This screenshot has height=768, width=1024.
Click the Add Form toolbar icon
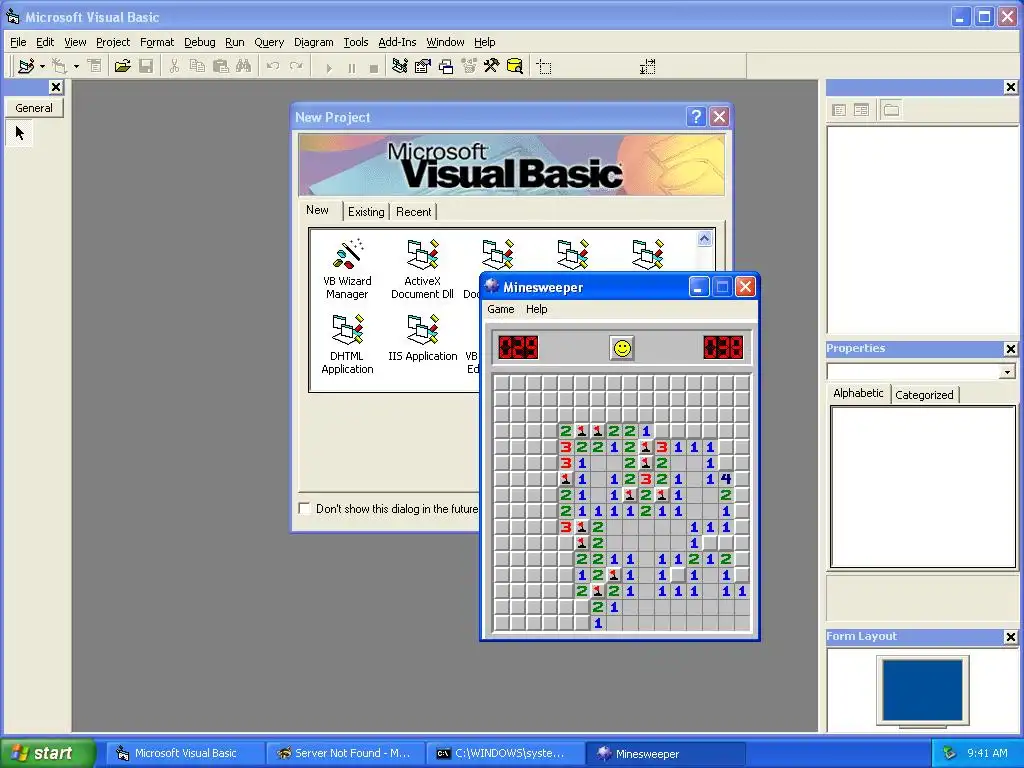tap(60, 66)
